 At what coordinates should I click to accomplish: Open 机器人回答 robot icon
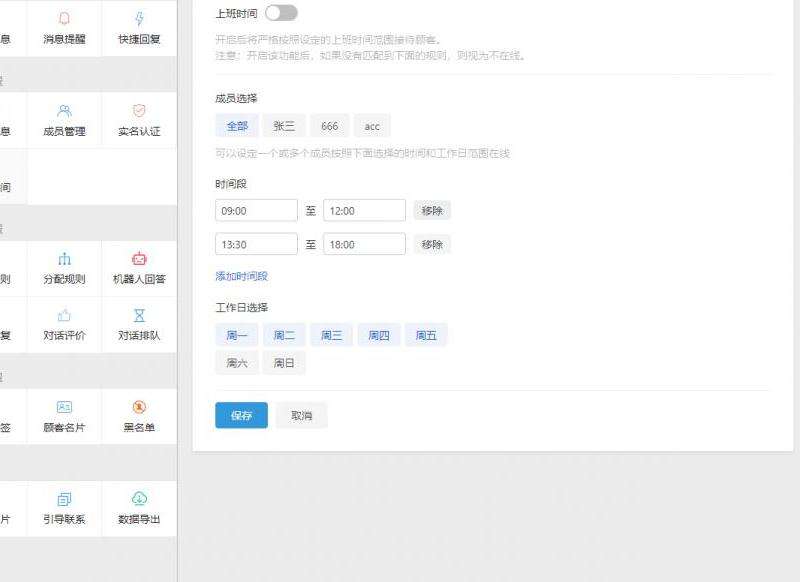[x=139, y=259]
